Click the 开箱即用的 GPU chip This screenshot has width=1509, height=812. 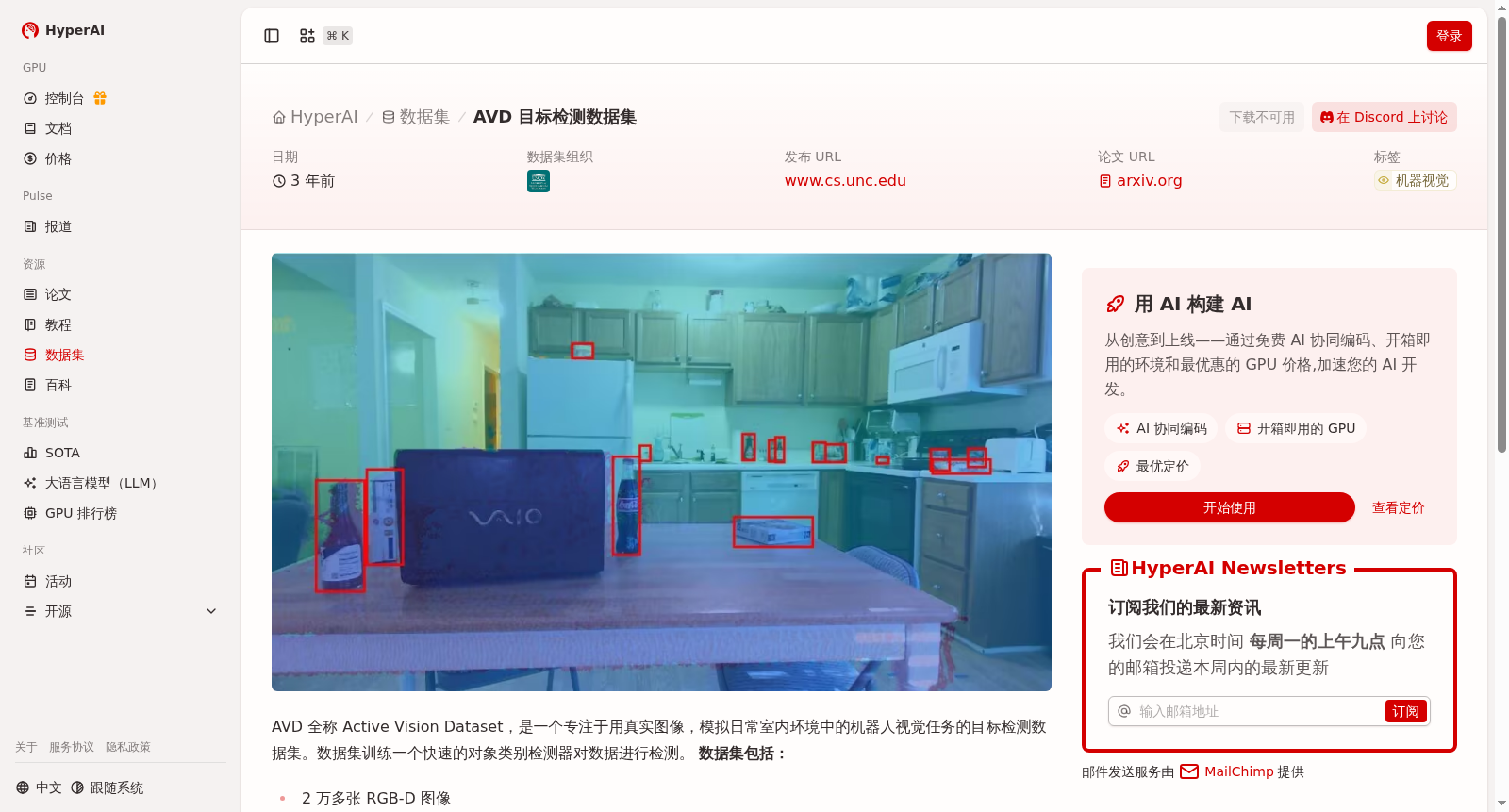(1296, 428)
